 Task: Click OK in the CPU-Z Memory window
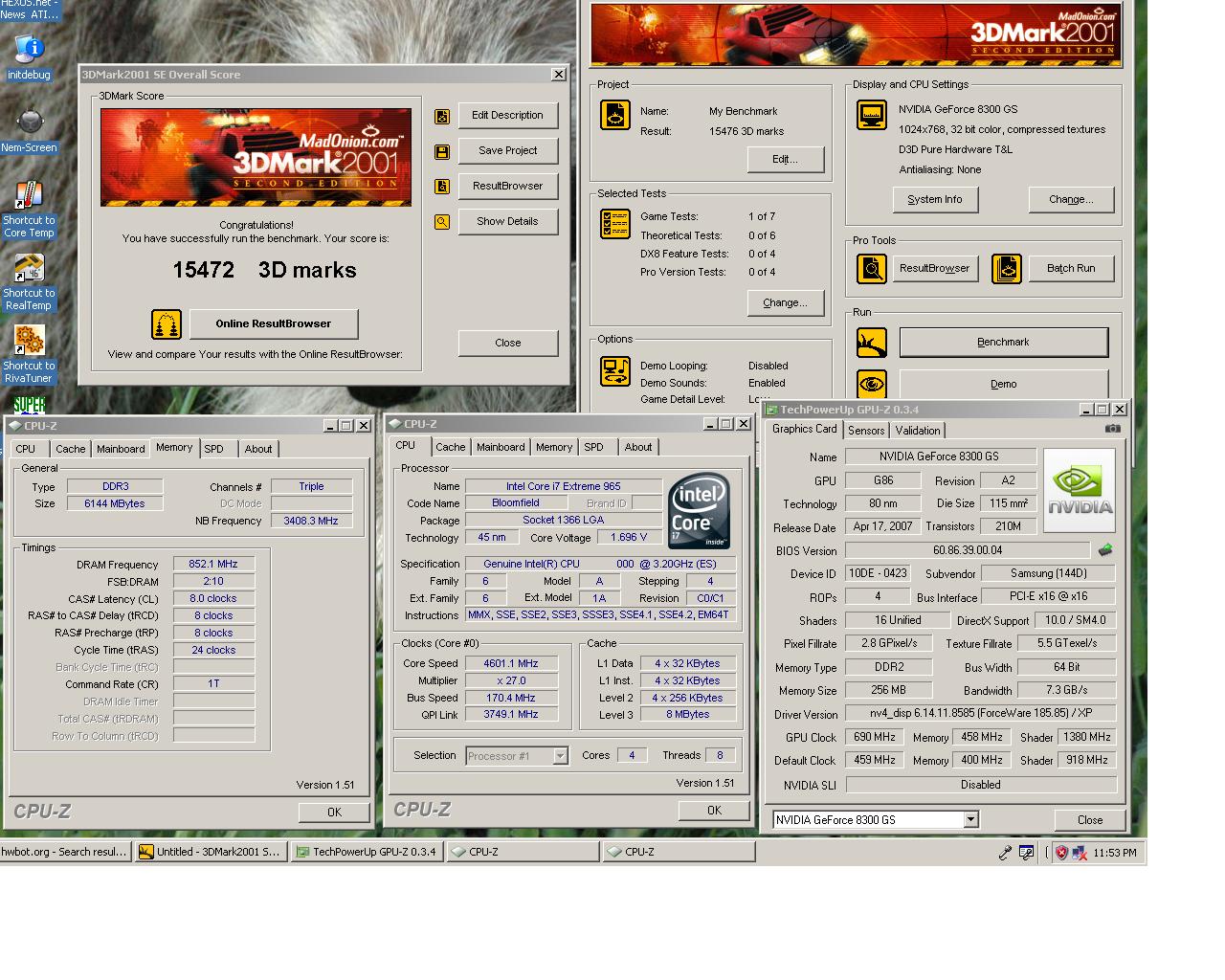334,812
